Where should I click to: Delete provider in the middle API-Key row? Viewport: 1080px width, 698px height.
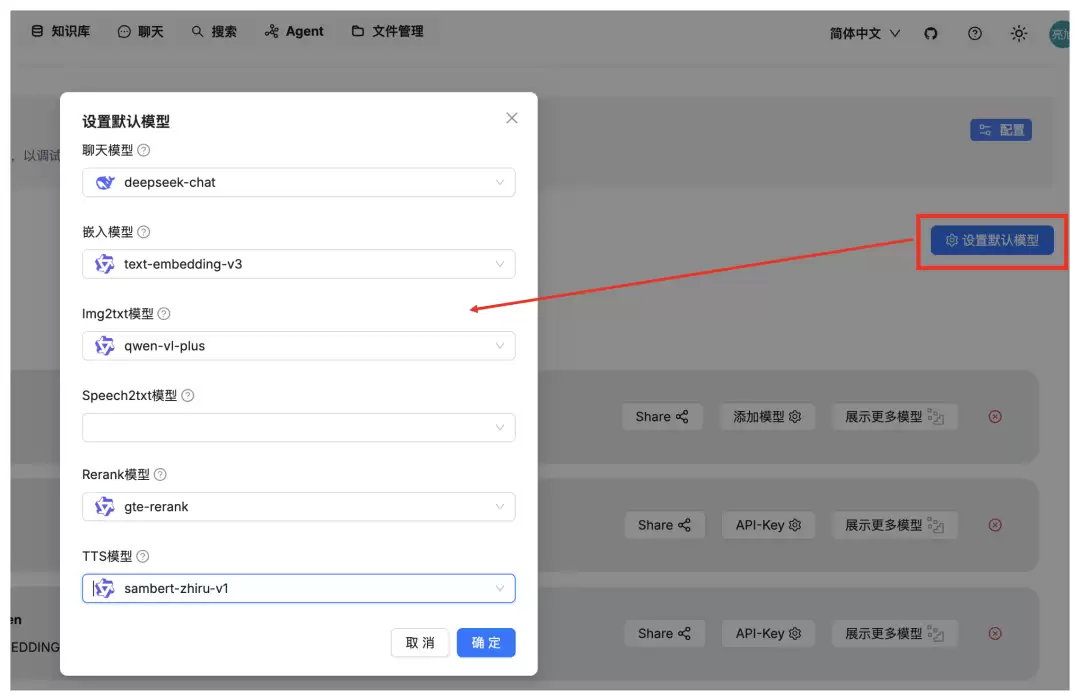[x=995, y=525]
